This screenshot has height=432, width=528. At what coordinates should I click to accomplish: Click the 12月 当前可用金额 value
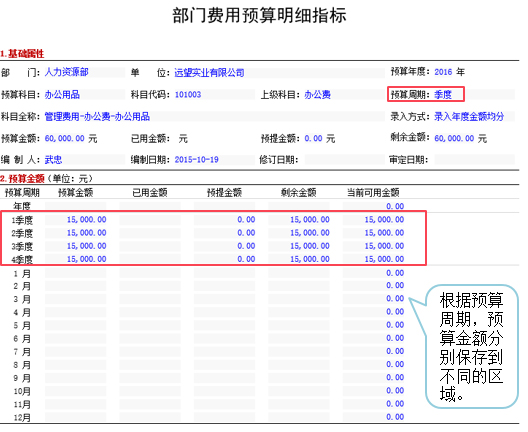coord(395,417)
